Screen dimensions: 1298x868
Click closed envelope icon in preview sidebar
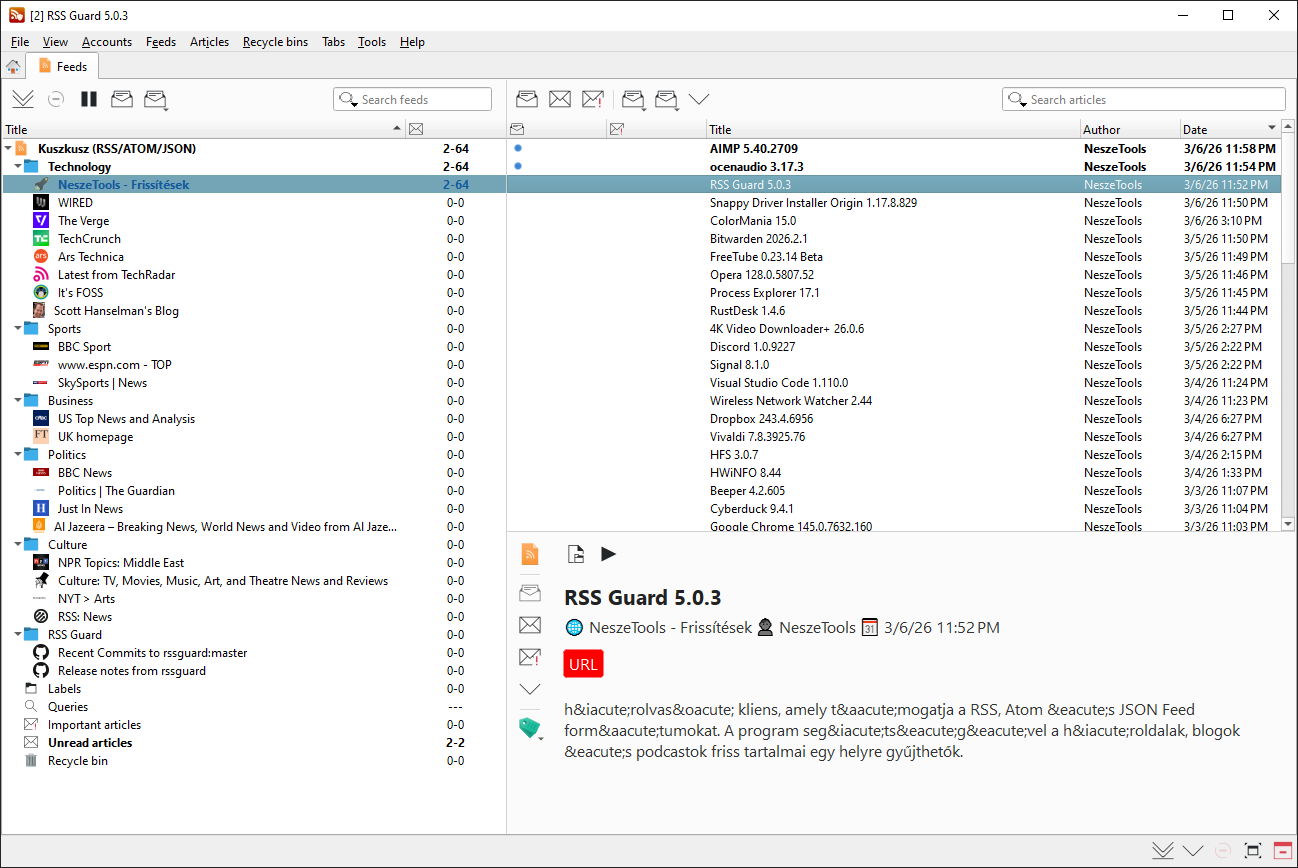pos(530,625)
